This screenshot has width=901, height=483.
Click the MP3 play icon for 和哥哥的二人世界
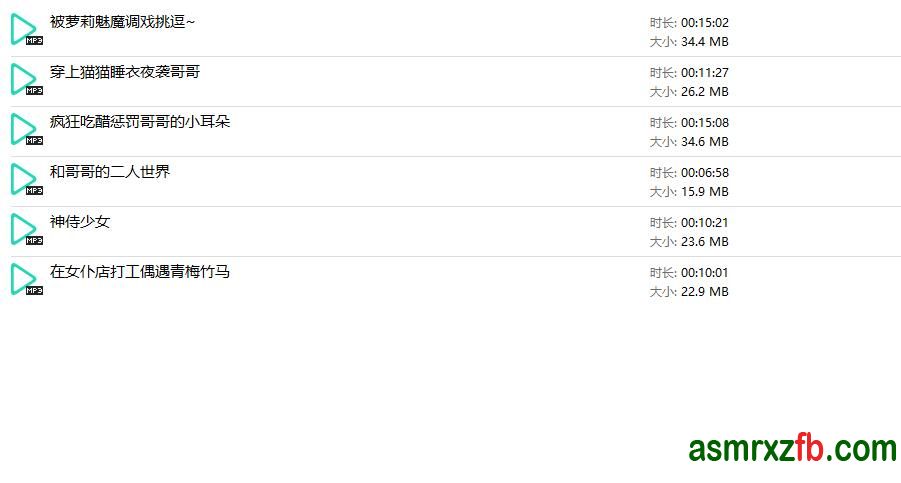(x=26, y=179)
